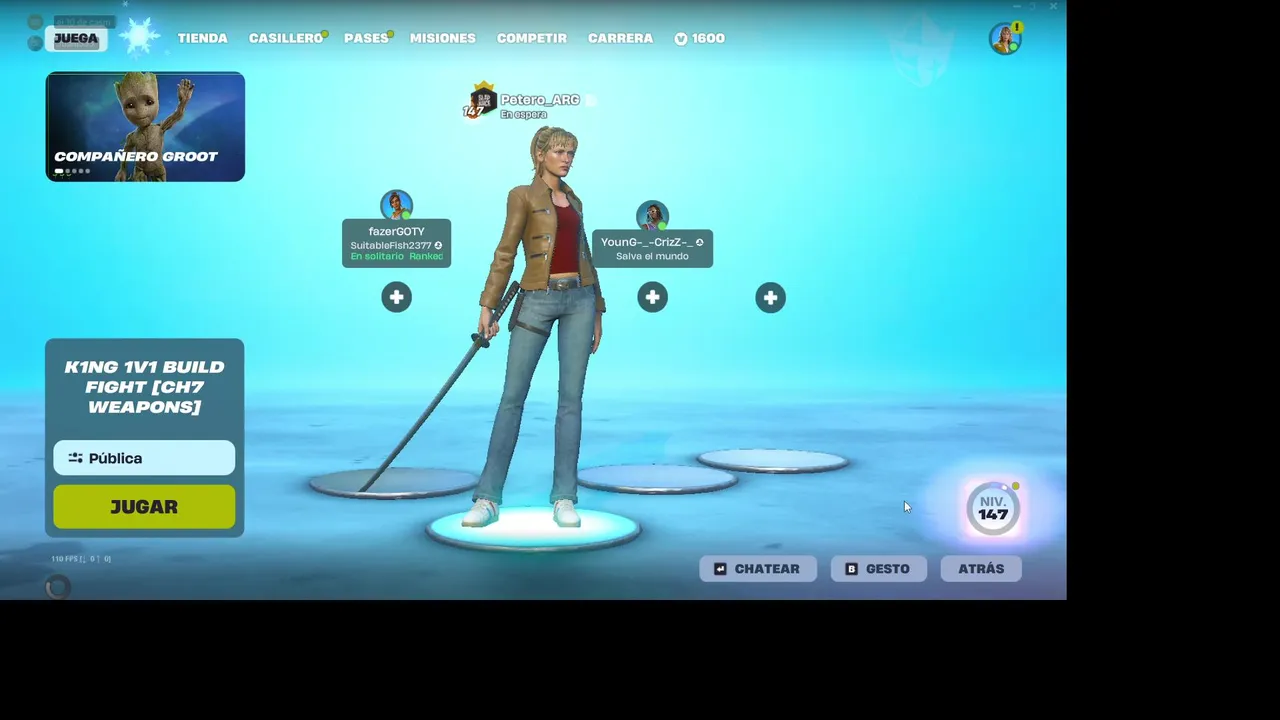
Task: Open the NIV. 147 level progress badge
Action: tap(993, 508)
